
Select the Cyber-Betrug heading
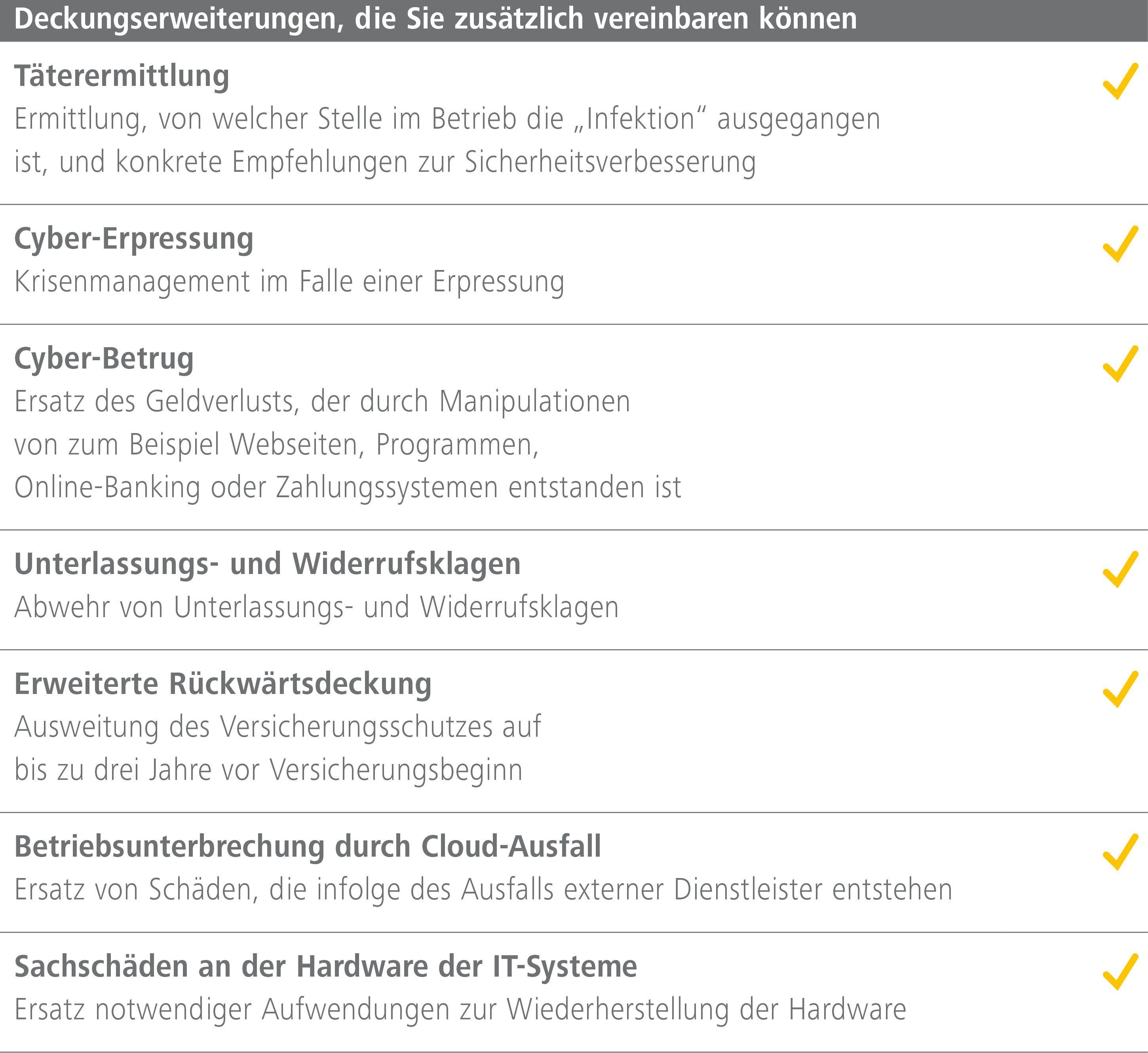[x=104, y=359]
